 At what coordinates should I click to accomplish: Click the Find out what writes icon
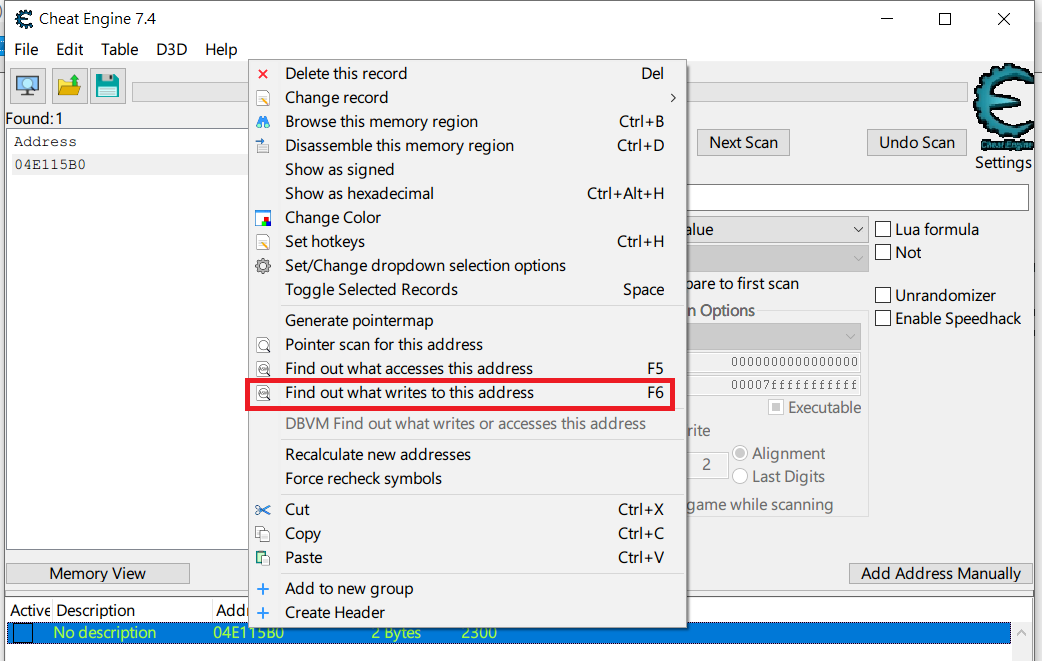[263, 393]
